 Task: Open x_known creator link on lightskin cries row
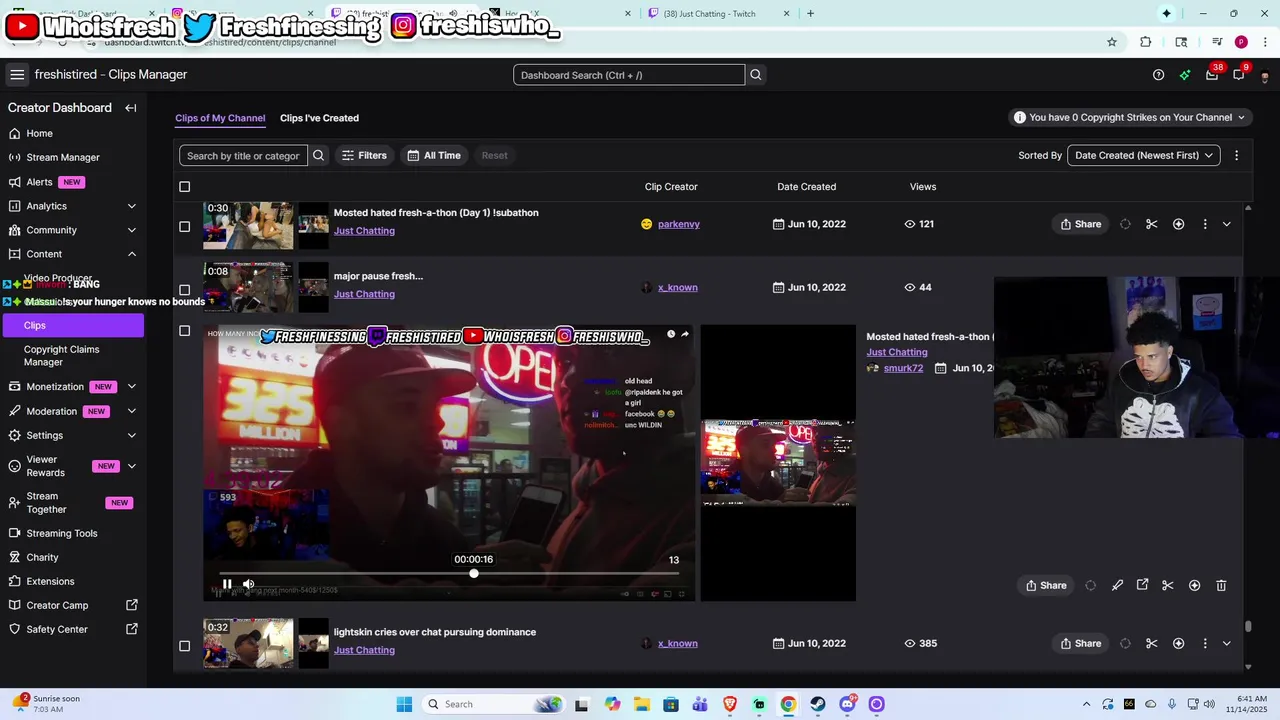coord(678,643)
